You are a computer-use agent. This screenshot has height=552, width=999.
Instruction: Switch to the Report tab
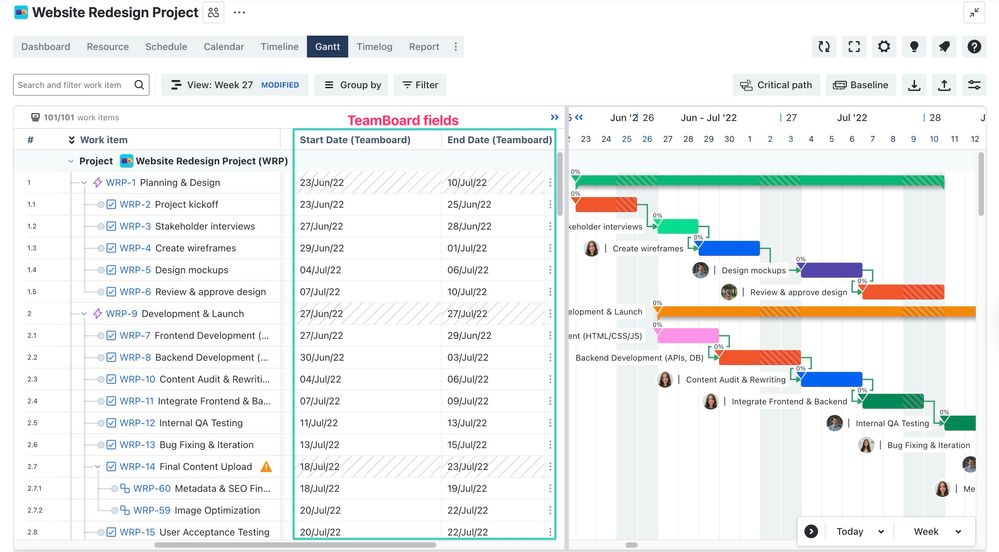[424, 47]
